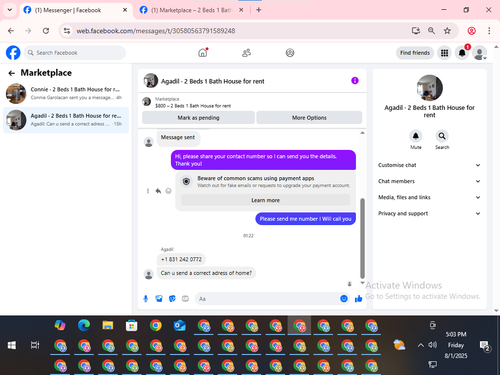Switch to the Messenger | Facebook tab
Viewport: 500px width, 375px height.
[75, 10]
